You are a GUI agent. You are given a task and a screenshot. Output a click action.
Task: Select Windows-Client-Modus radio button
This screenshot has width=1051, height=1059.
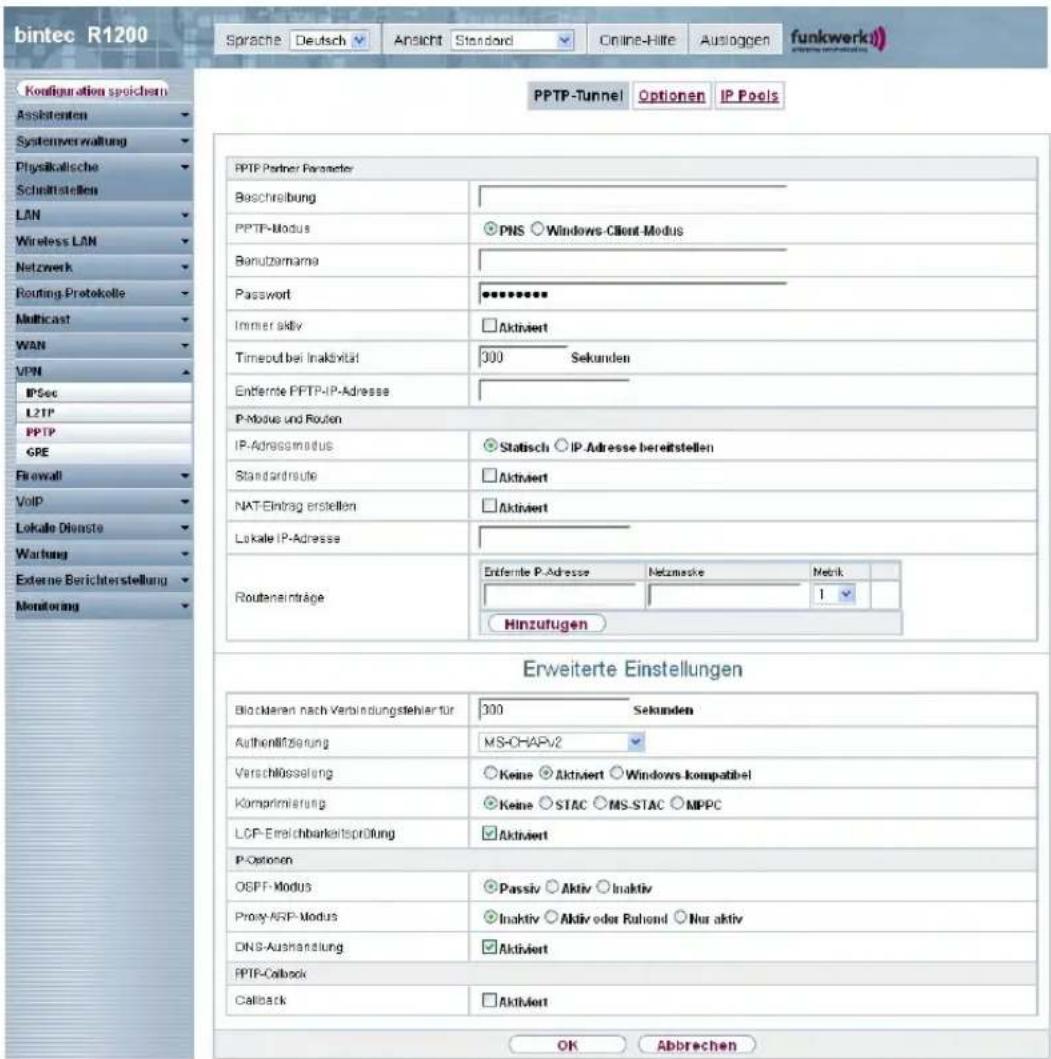[x=537, y=229]
